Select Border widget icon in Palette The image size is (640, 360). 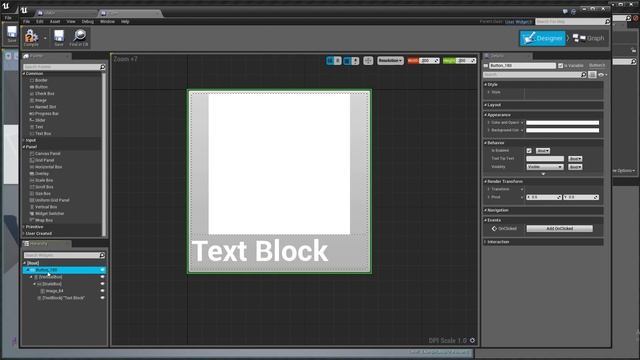(32, 80)
